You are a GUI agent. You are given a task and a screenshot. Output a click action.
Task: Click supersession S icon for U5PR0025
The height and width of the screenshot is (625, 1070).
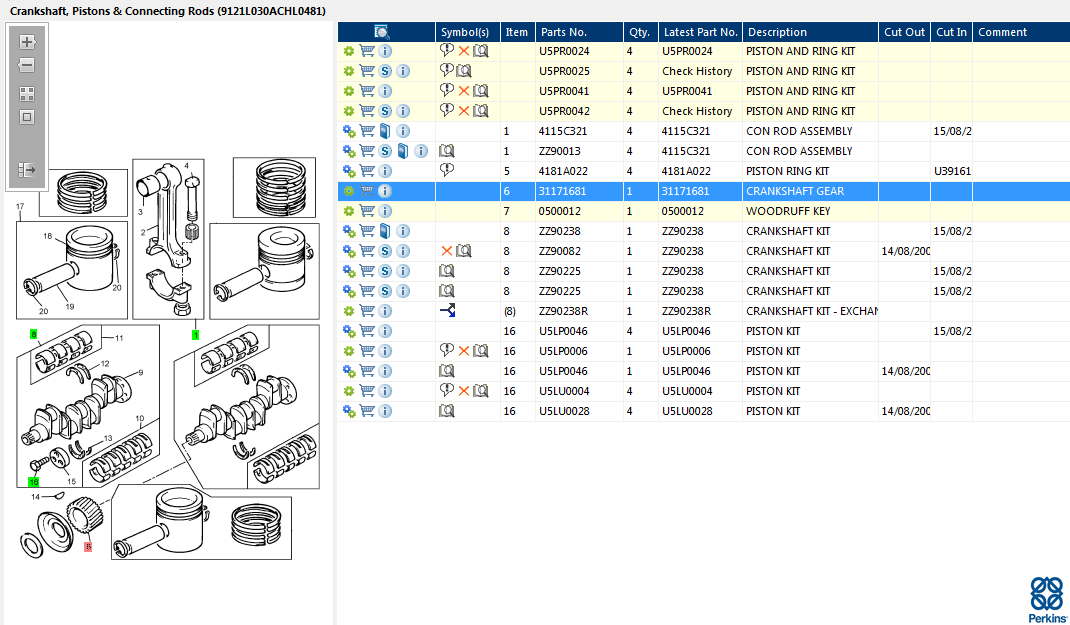point(385,71)
